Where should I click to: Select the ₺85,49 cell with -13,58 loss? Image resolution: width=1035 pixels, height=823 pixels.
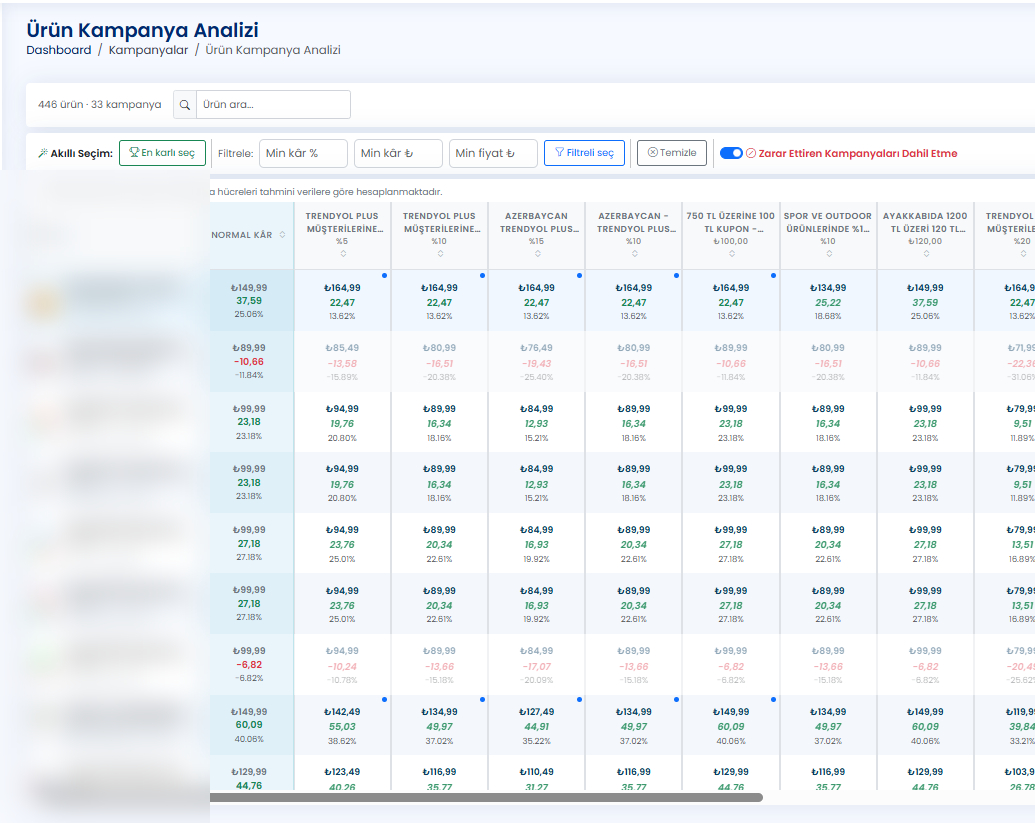343,362
